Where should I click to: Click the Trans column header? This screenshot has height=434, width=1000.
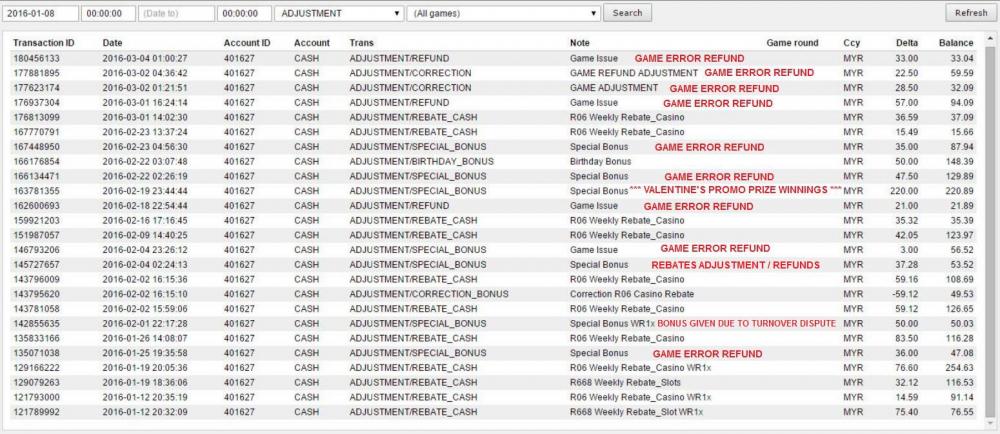pos(362,43)
